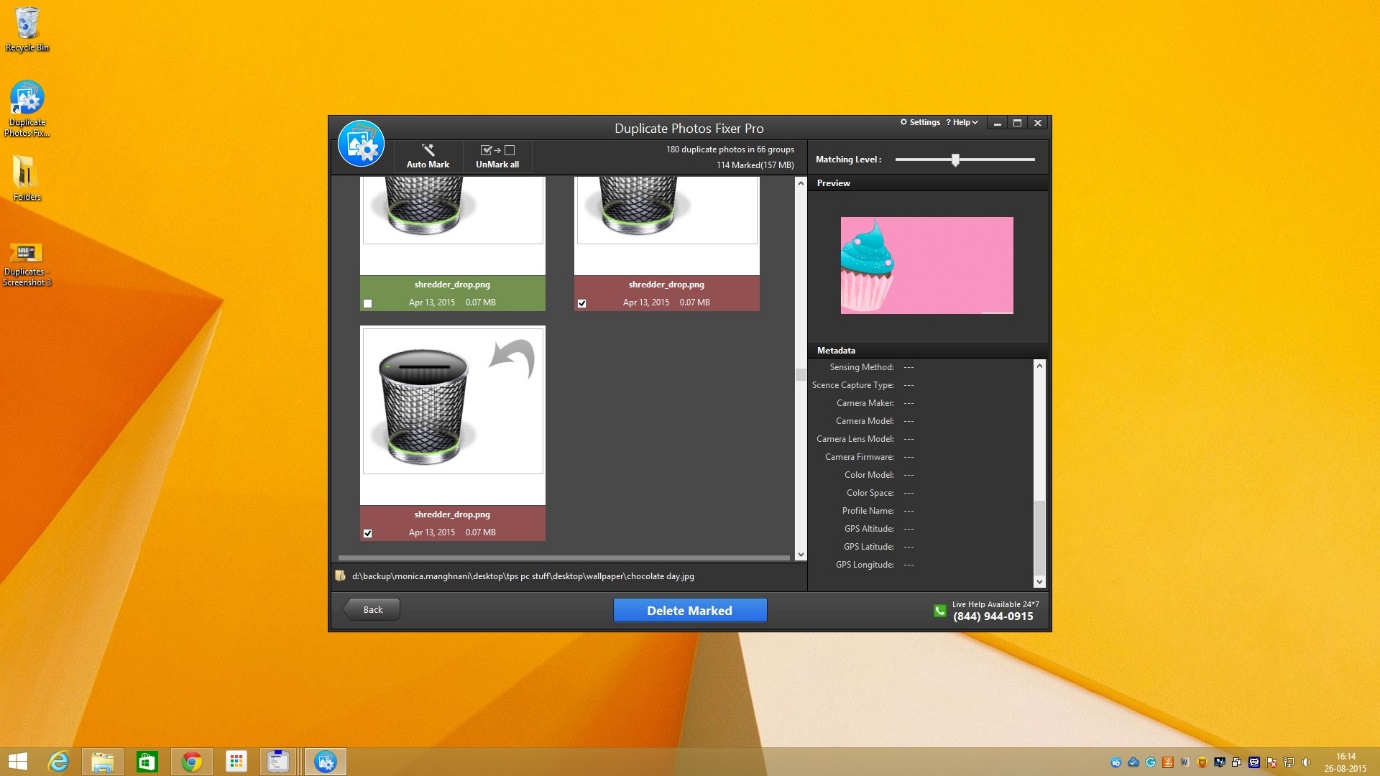The height and width of the screenshot is (776, 1380).
Task: Open the Settings menu
Action: point(919,122)
